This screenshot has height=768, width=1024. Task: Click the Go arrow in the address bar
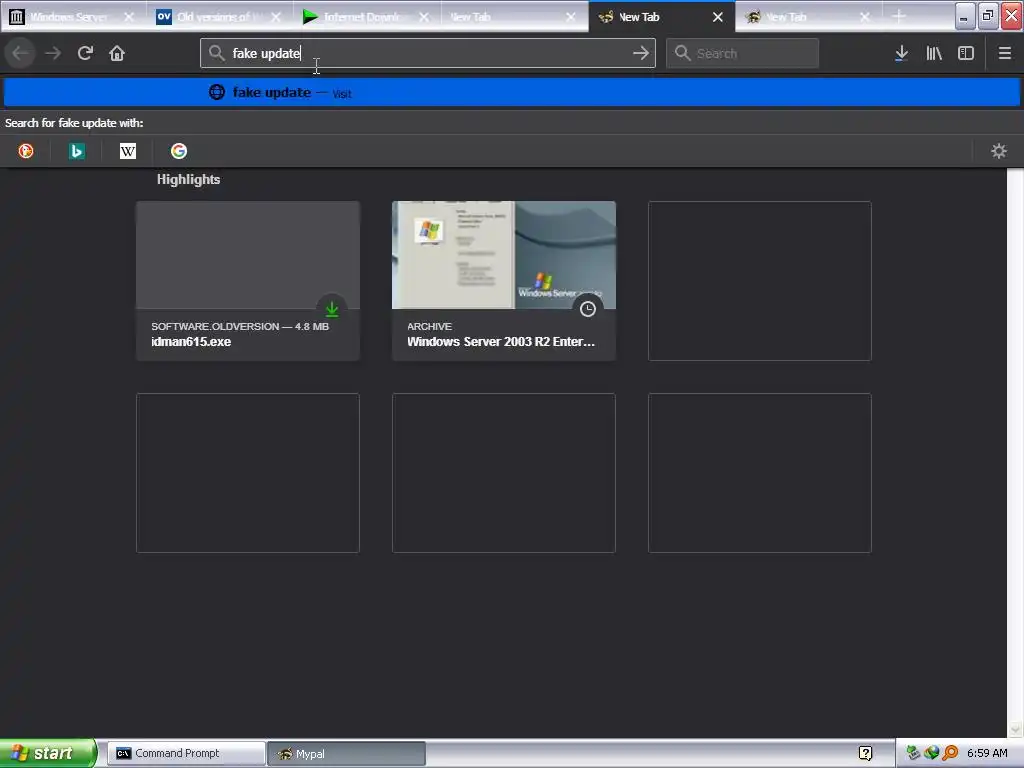pos(641,53)
